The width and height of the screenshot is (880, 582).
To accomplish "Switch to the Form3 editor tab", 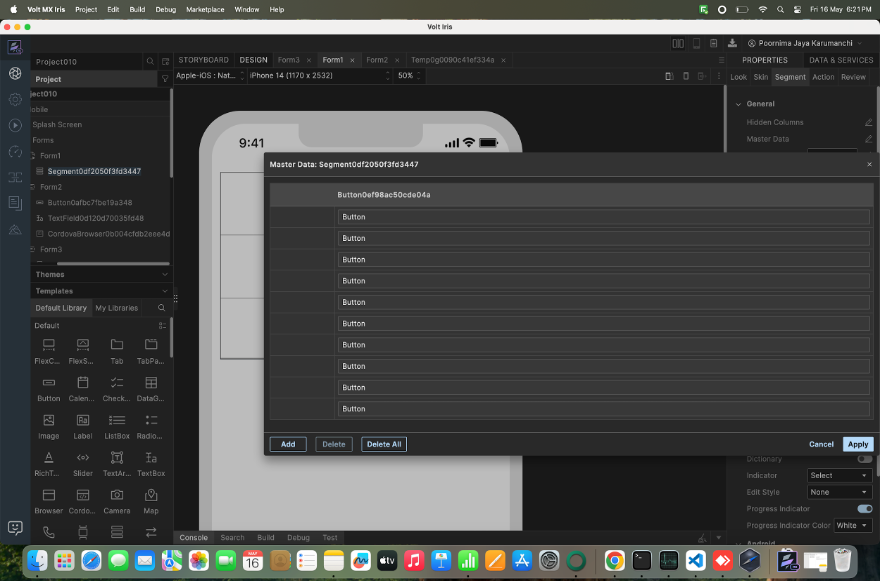I will point(288,59).
